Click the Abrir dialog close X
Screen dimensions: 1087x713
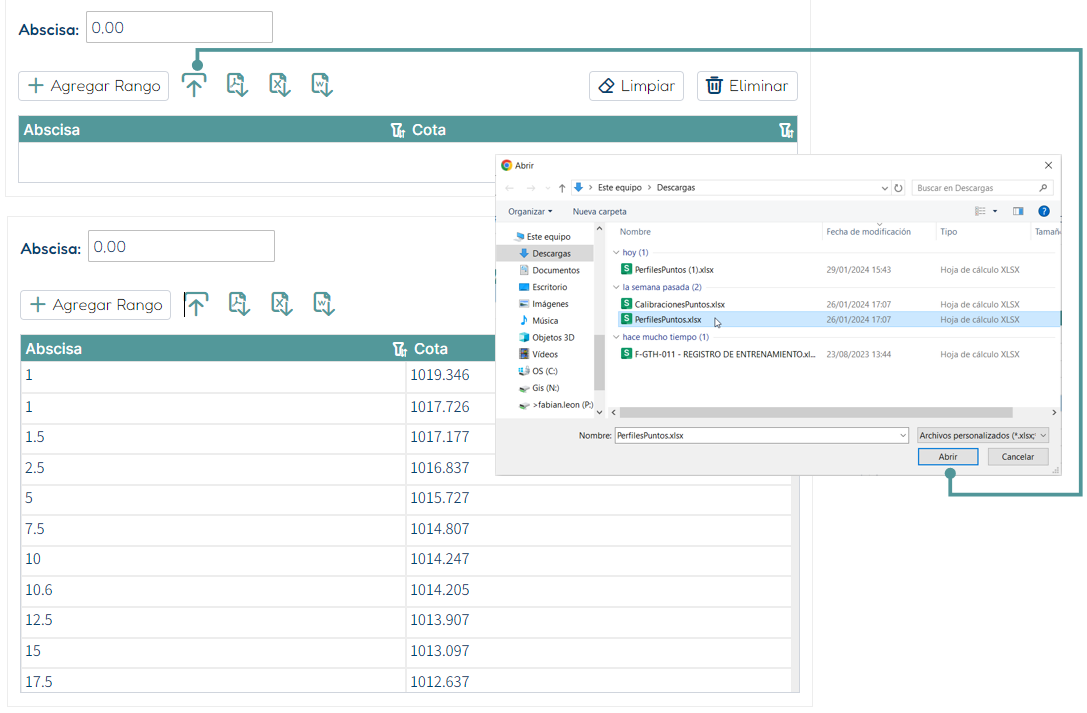click(x=1048, y=165)
